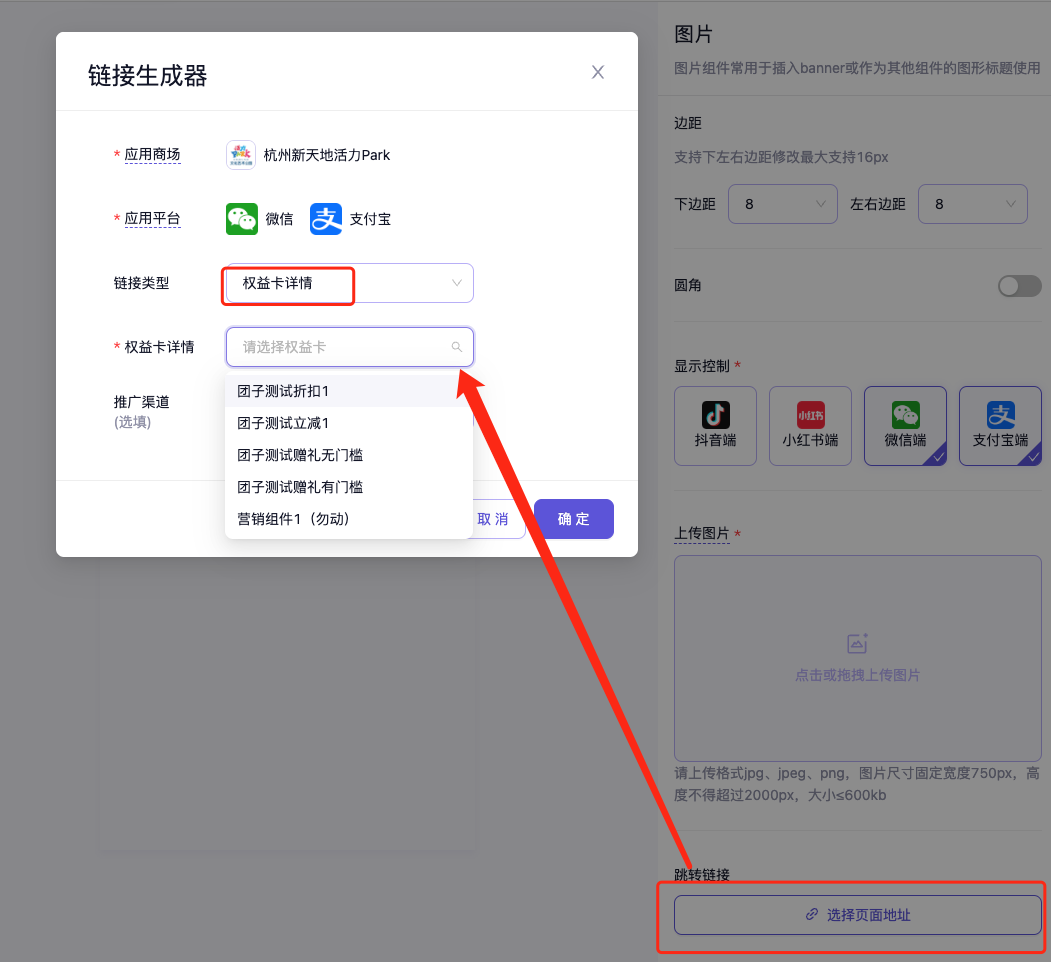1051x962 pixels.
Task: Click the Alipay icon in 应用平台
Action: 326,219
